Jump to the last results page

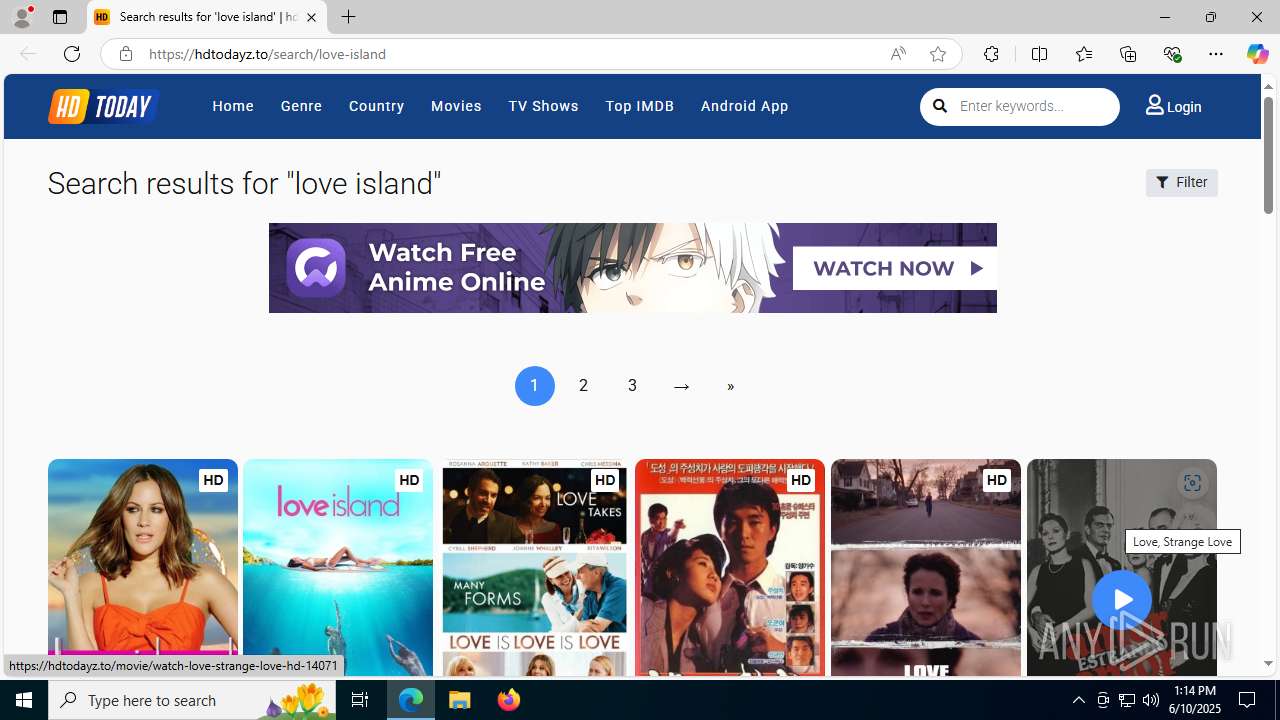(730, 386)
